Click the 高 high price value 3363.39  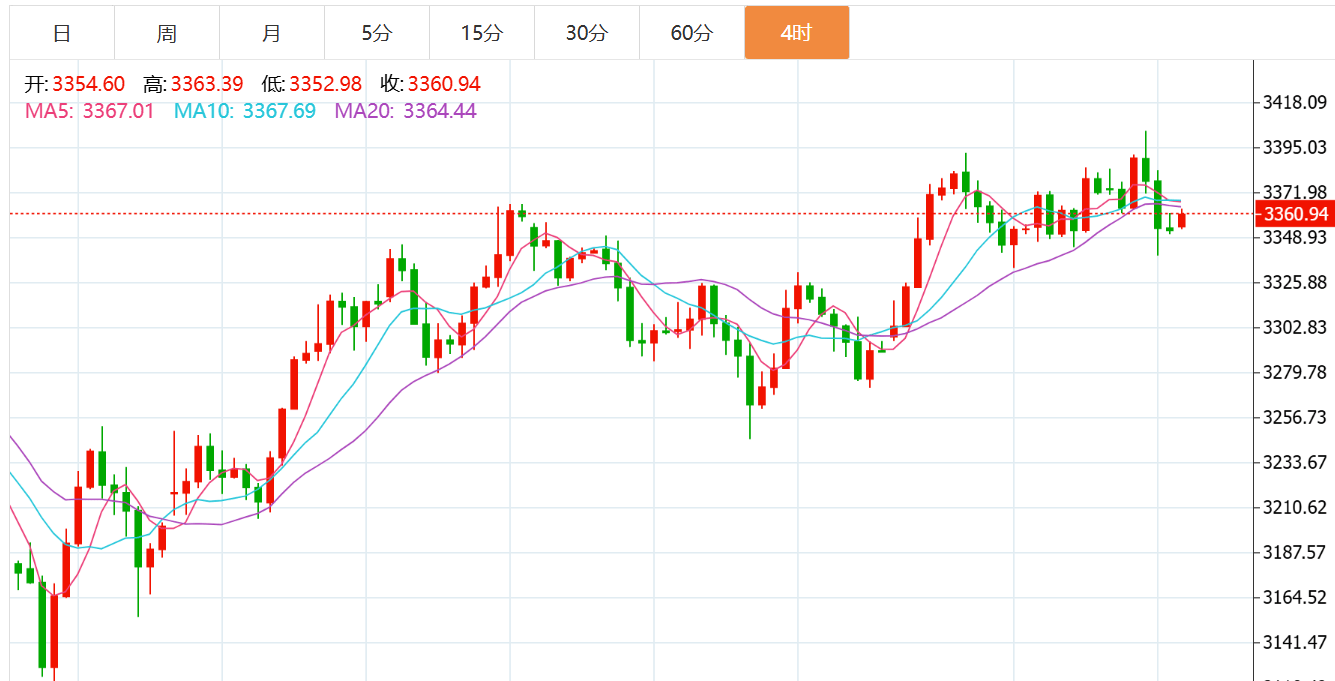[207, 85]
